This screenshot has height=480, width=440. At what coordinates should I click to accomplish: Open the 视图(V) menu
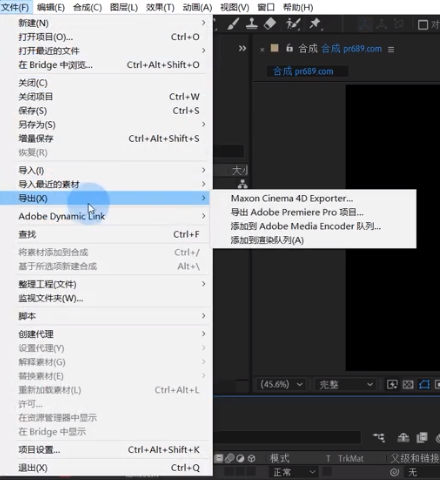point(235,7)
